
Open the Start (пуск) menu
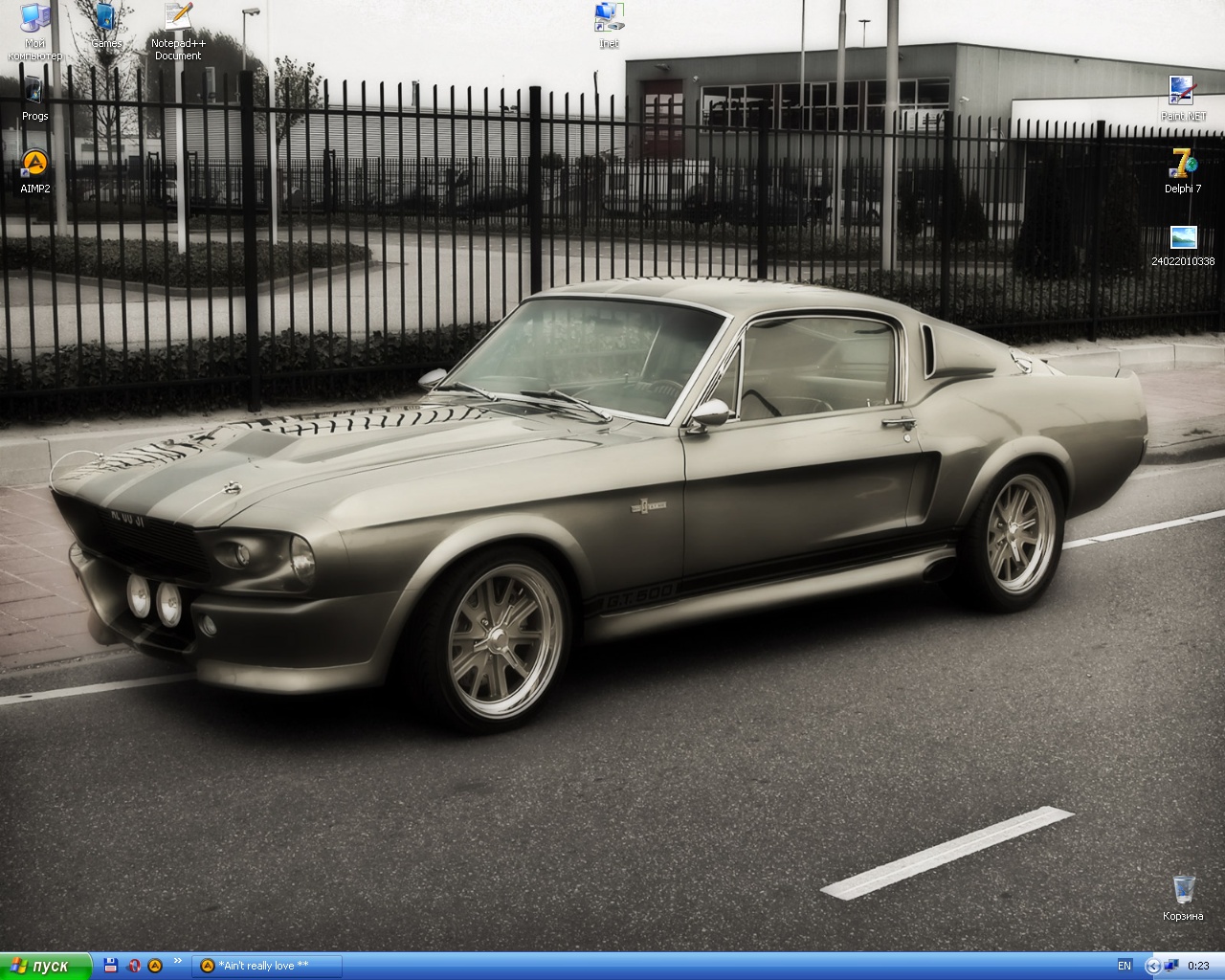(x=45, y=966)
